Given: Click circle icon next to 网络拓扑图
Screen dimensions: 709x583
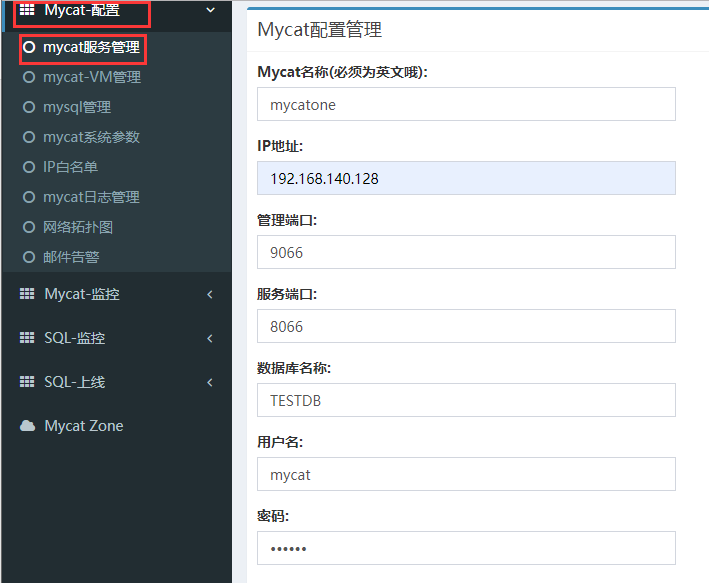Looking at the screenshot, I should tap(29, 227).
